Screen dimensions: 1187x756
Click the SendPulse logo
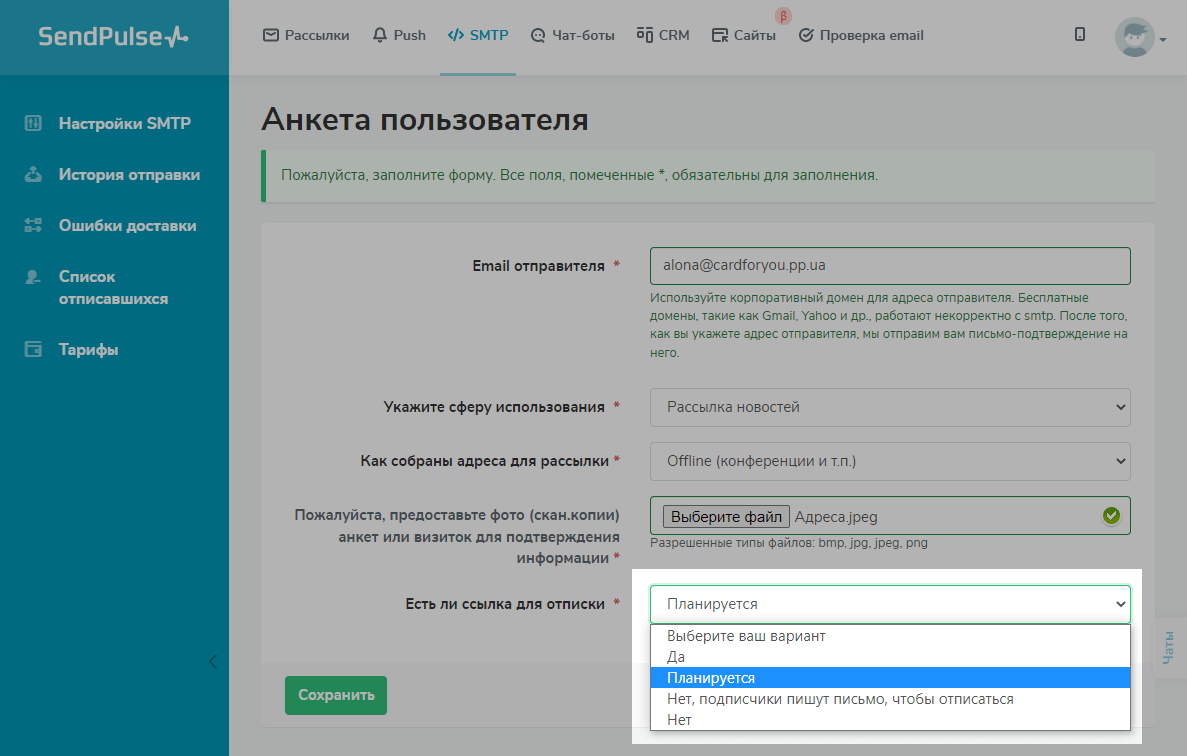pos(113,37)
